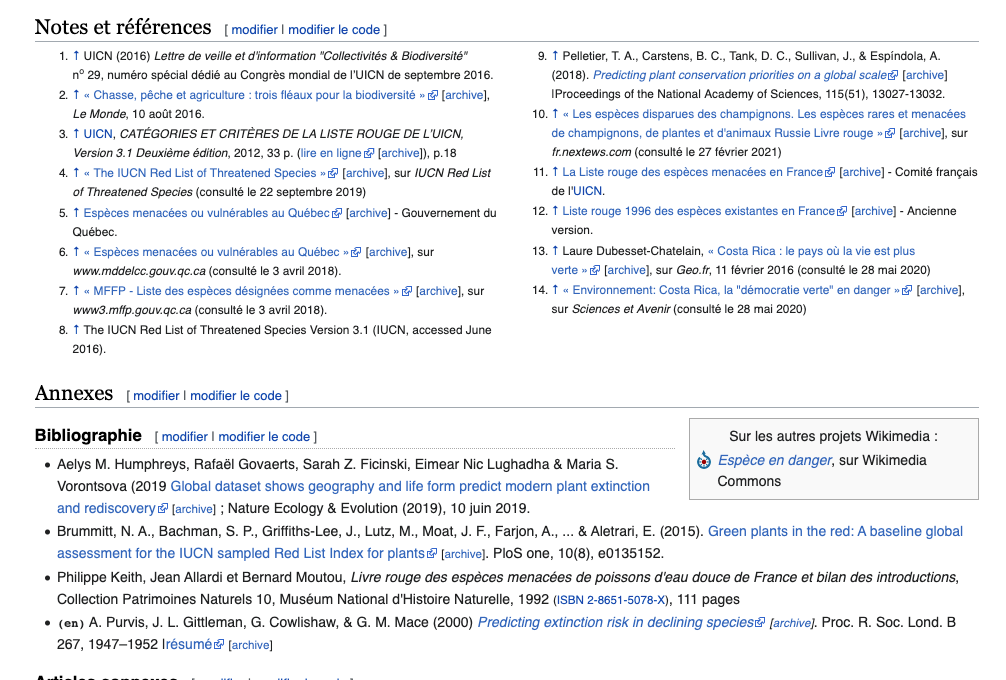Image resolution: width=1006 pixels, height=680 pixels.
Task: Click 'modifier' next to Bibliographie heading
Action: [x=185, y=437]
